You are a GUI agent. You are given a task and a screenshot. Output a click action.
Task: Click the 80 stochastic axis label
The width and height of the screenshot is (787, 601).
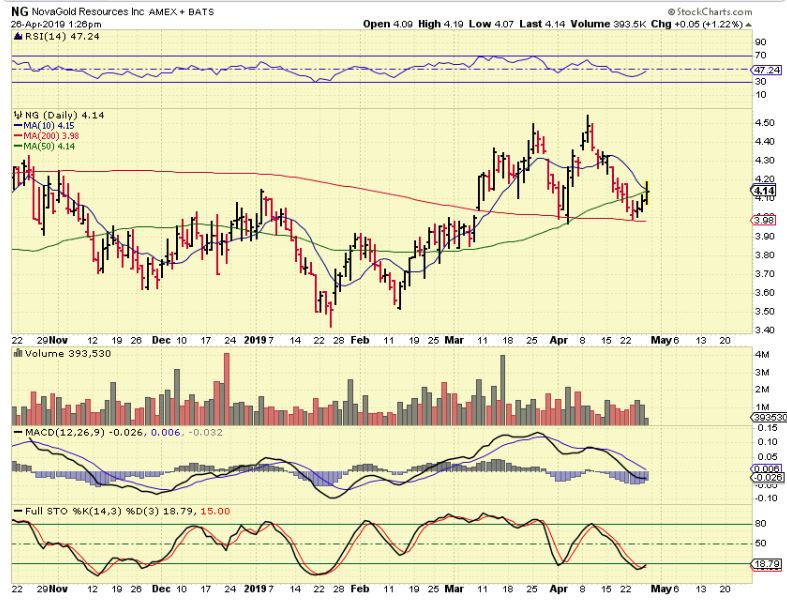(761, 524)
